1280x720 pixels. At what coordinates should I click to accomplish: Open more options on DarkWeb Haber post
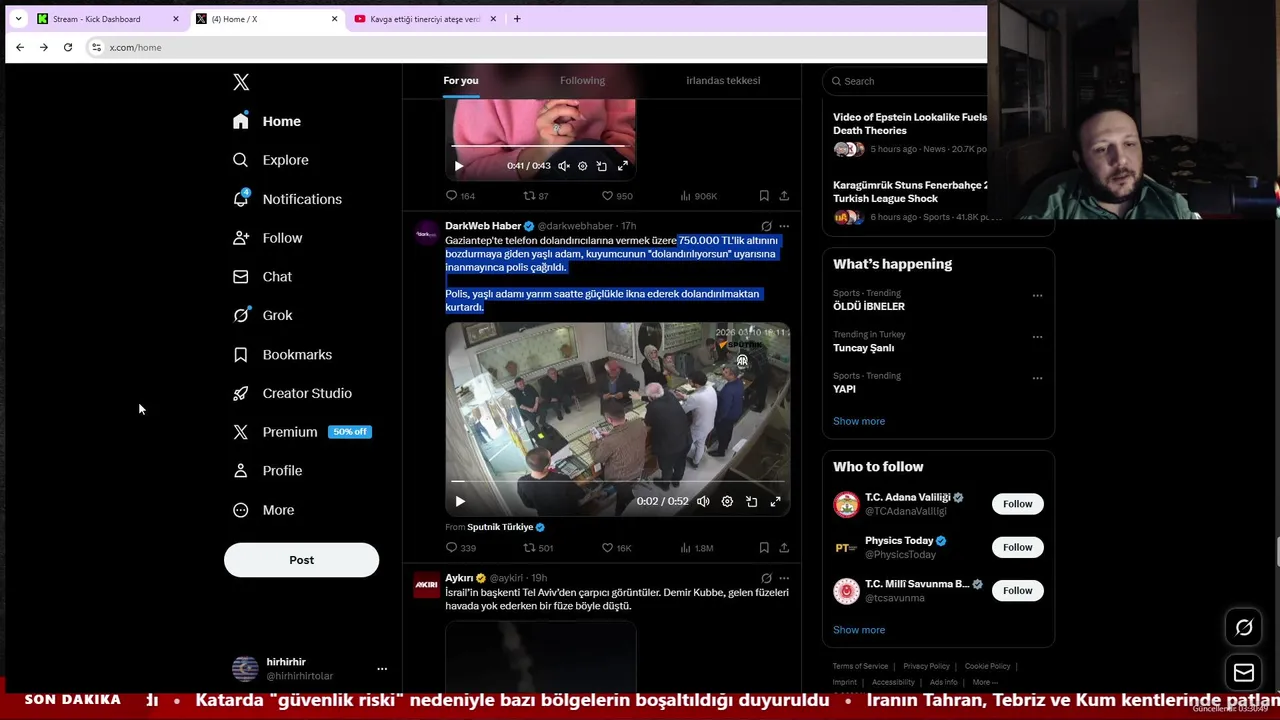coord(784,226)
